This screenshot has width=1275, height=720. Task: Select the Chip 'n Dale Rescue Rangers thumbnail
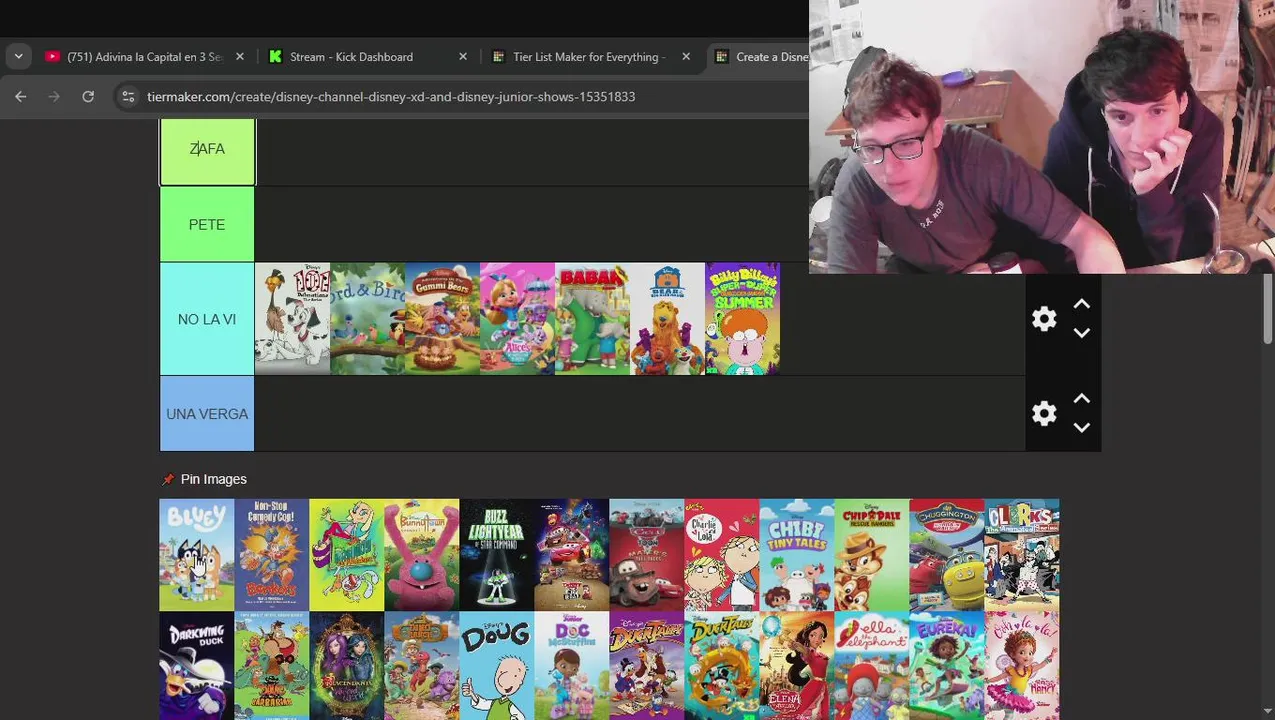pyautogui.click(x=872, y=555)
